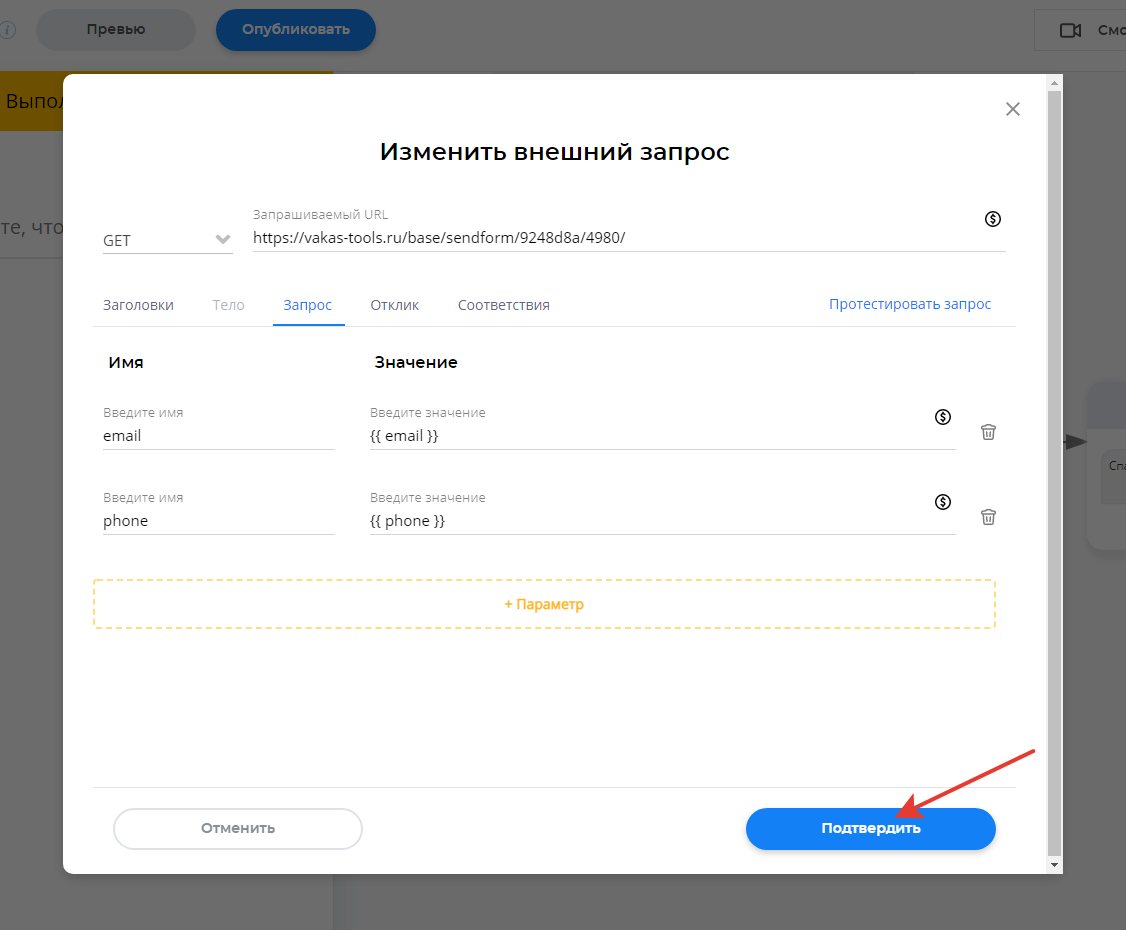Delete the phone parameter with its trash icon
The image size is (1126, 930).
(988, 517)
